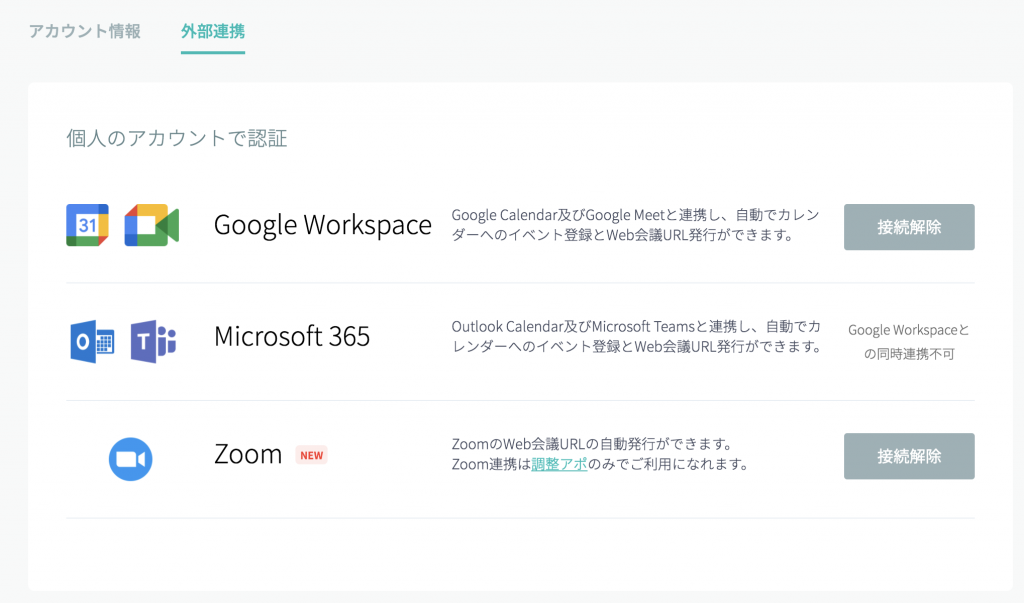Click the 個人のアカウントで認証 section heading

tap(177, 138)
